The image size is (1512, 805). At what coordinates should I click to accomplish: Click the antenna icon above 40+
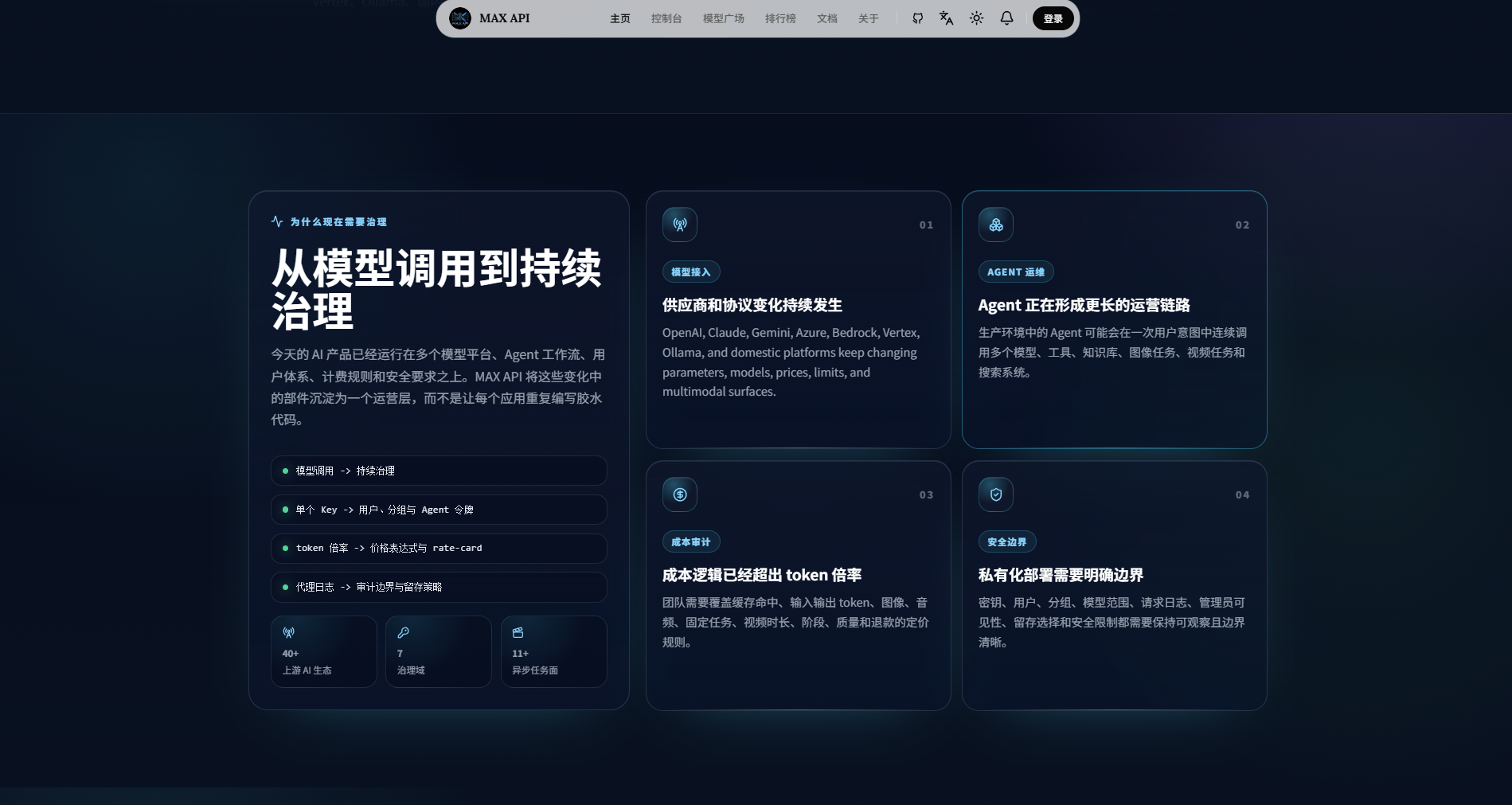click(288, 632)
